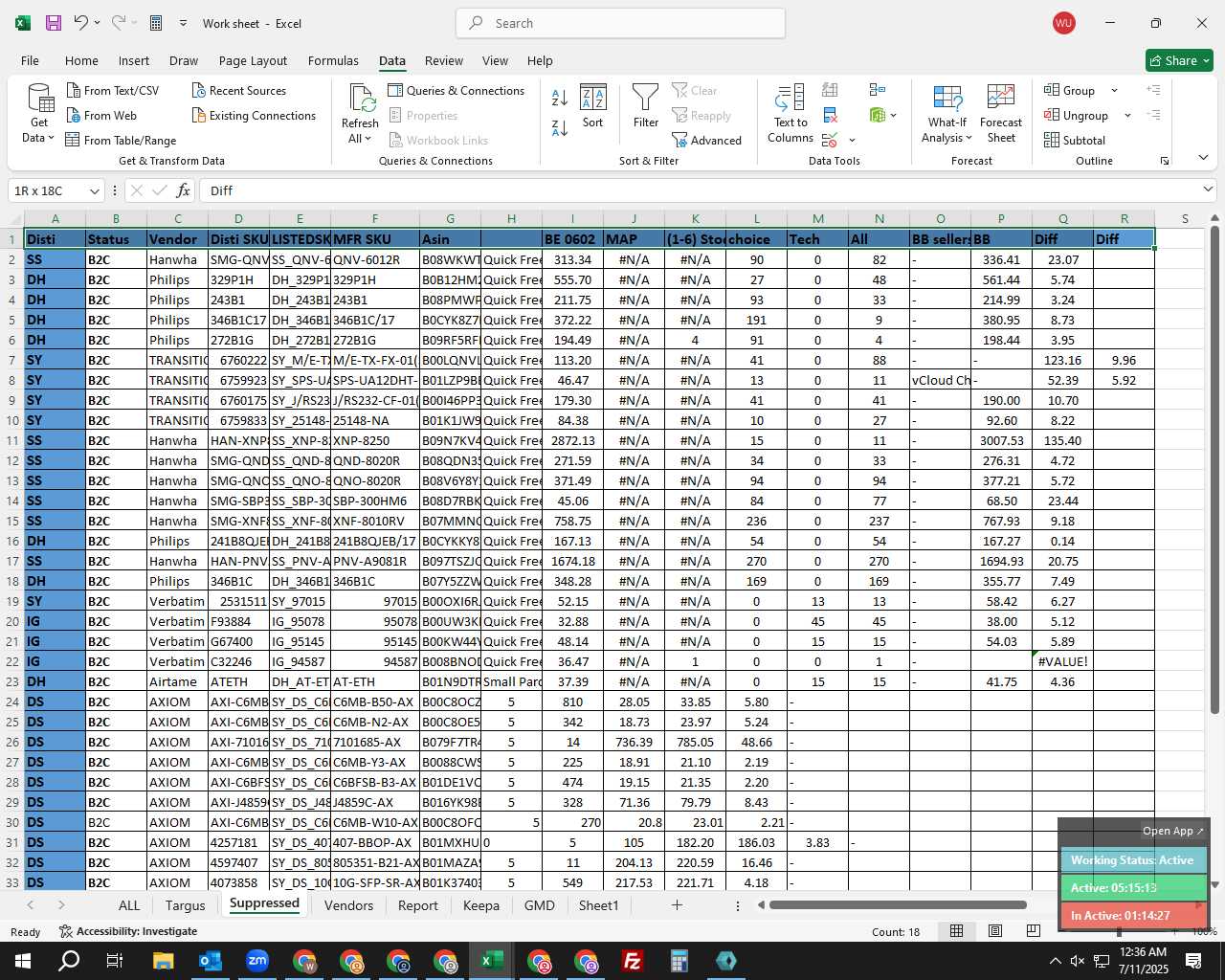Open Outline dialog launcher
Screen dimensions: 1225x980
(1165, 161)
